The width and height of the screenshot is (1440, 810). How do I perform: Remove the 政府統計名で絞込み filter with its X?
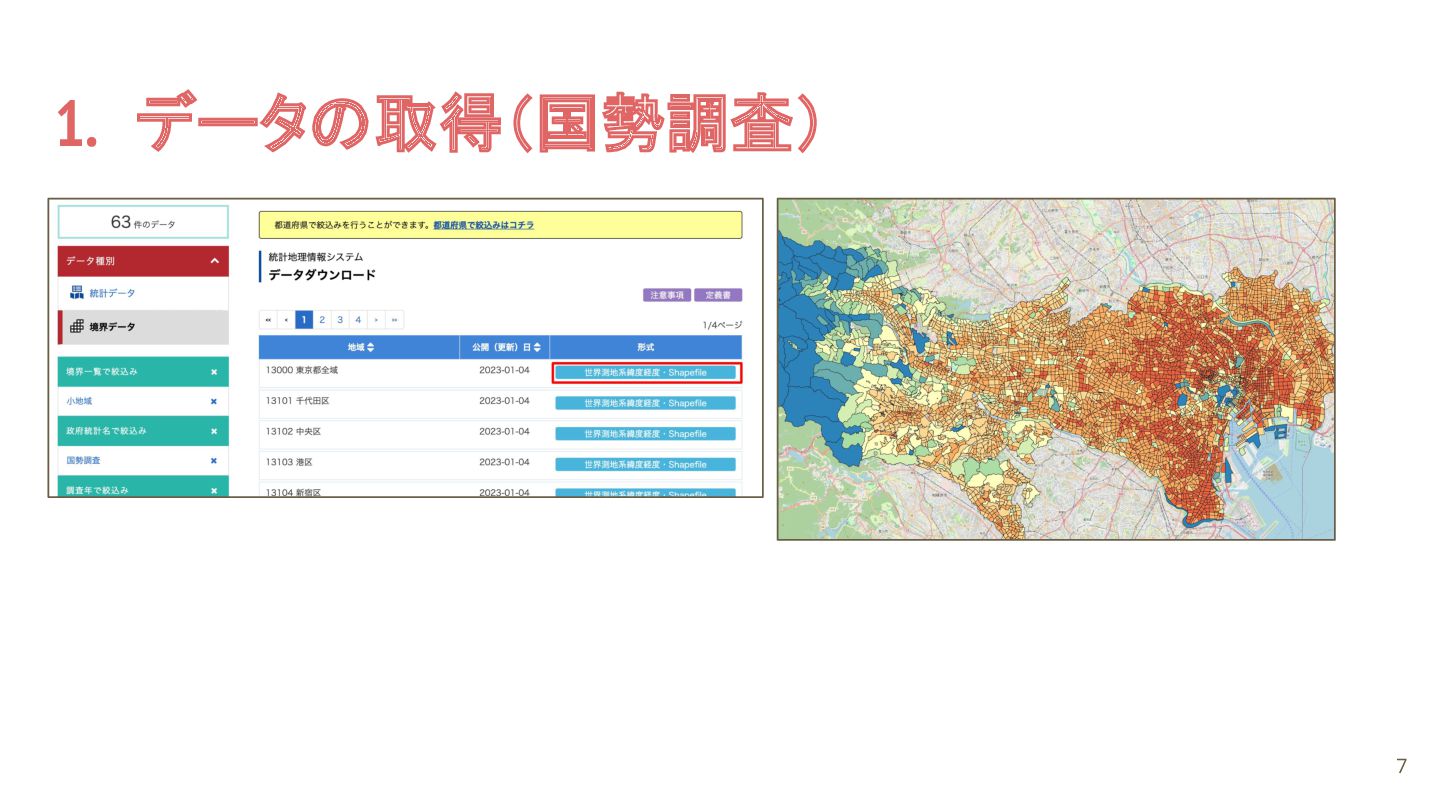pyautogui.click(x=214, y=431)
